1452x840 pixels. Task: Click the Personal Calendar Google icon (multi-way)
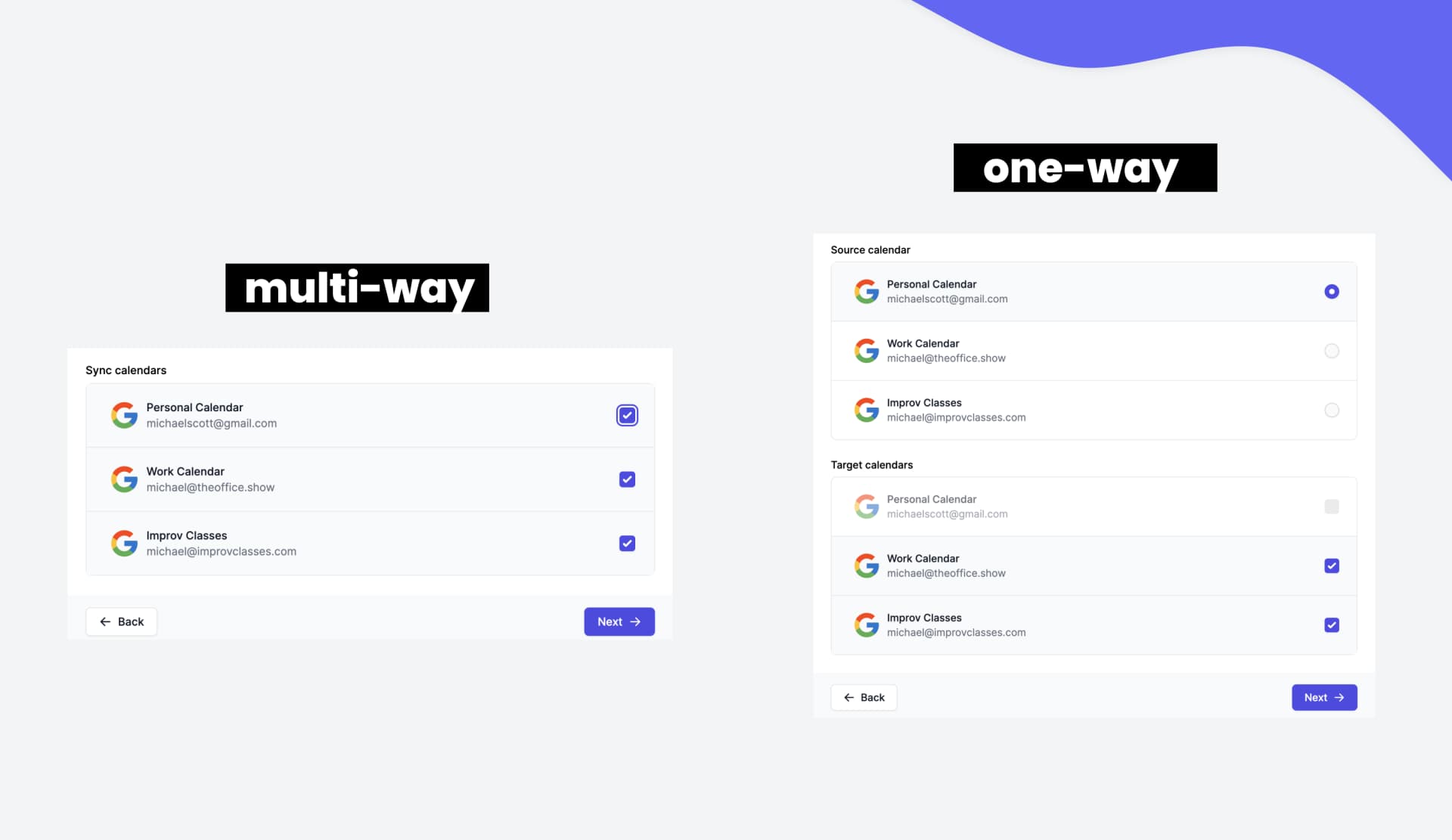tap(123, 414)
